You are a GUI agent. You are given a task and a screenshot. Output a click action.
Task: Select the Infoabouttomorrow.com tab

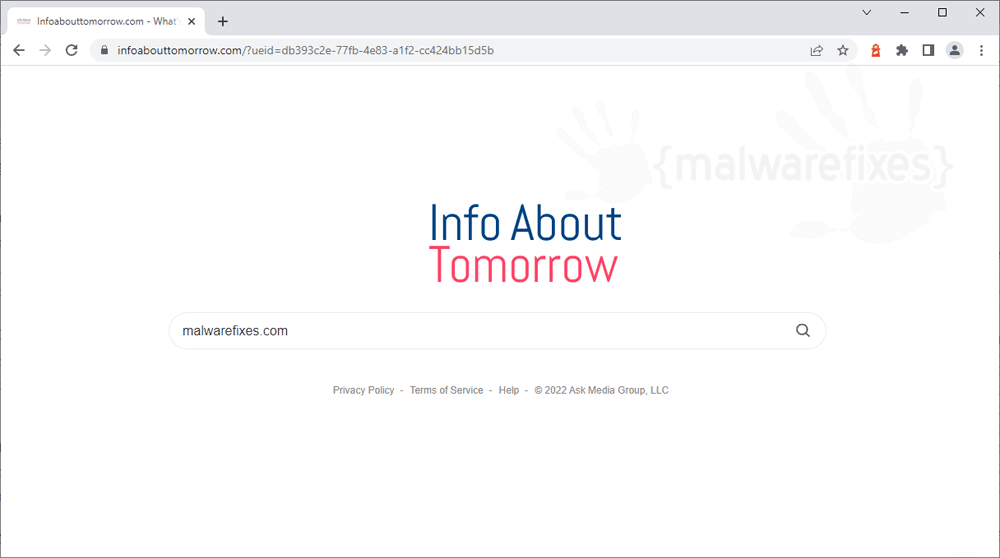[x=107, y=21]
